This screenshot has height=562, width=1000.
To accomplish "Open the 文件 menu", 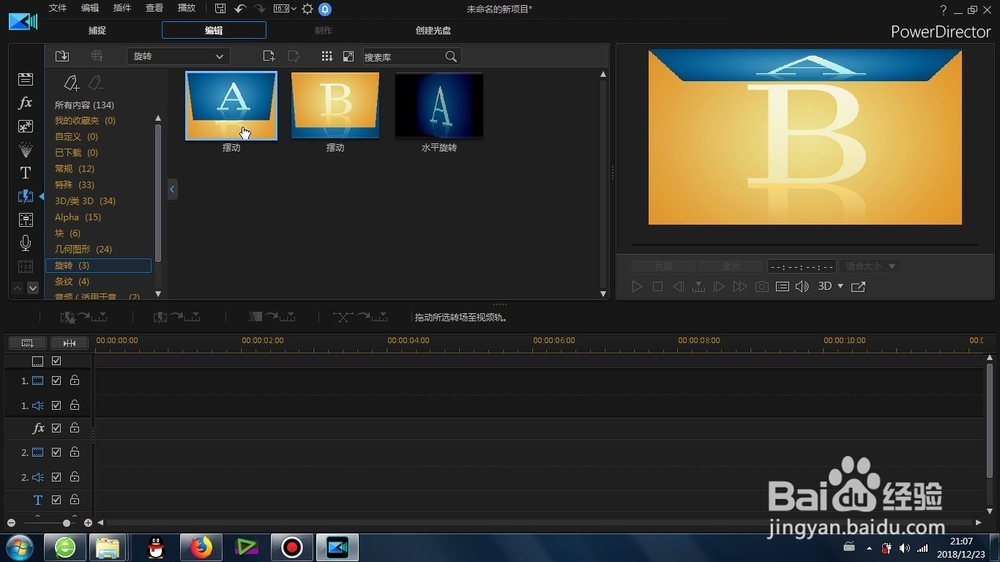I will coord(57,8).
